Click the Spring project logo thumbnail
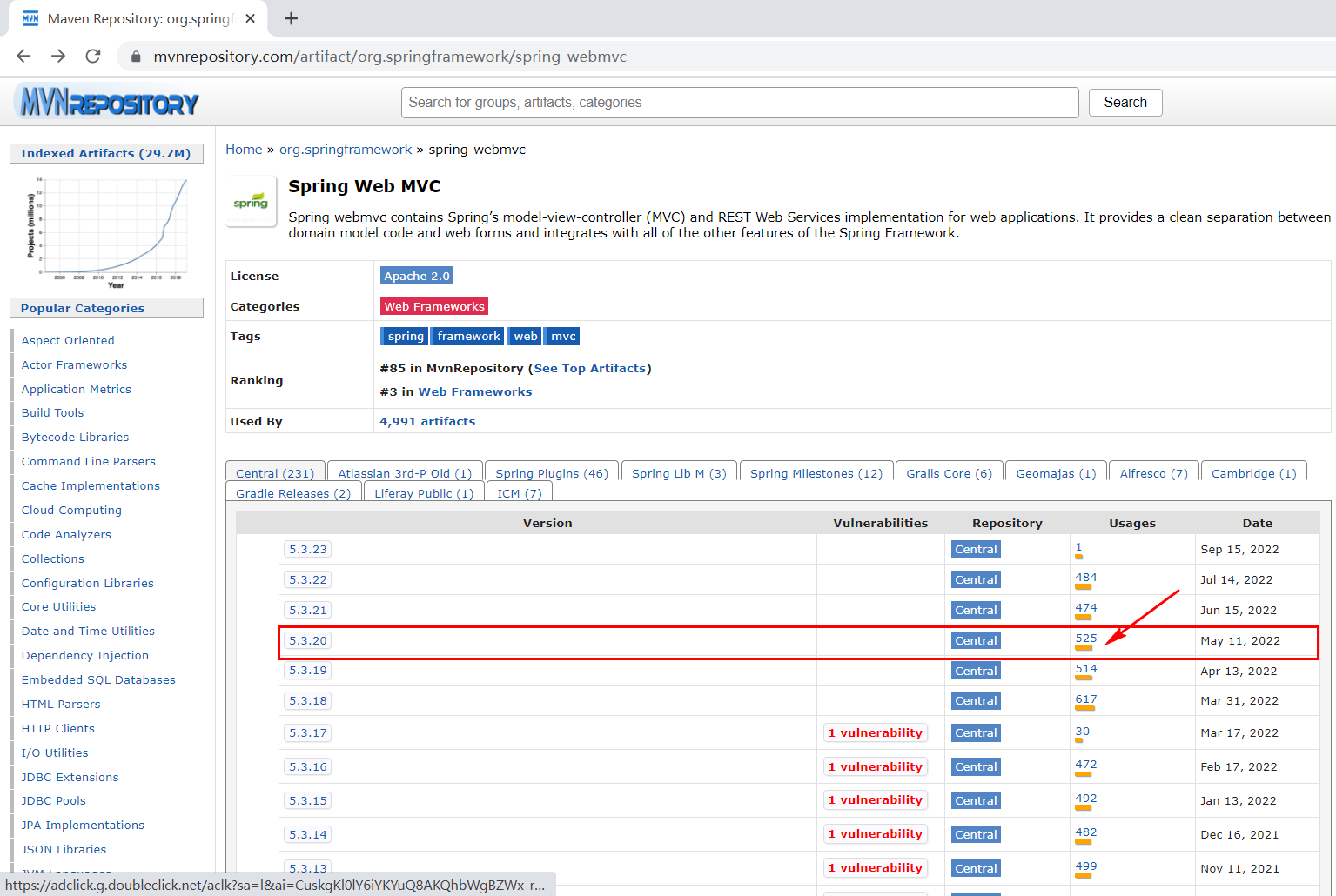This screenshot has width=1336, height=896. point(251,202)
